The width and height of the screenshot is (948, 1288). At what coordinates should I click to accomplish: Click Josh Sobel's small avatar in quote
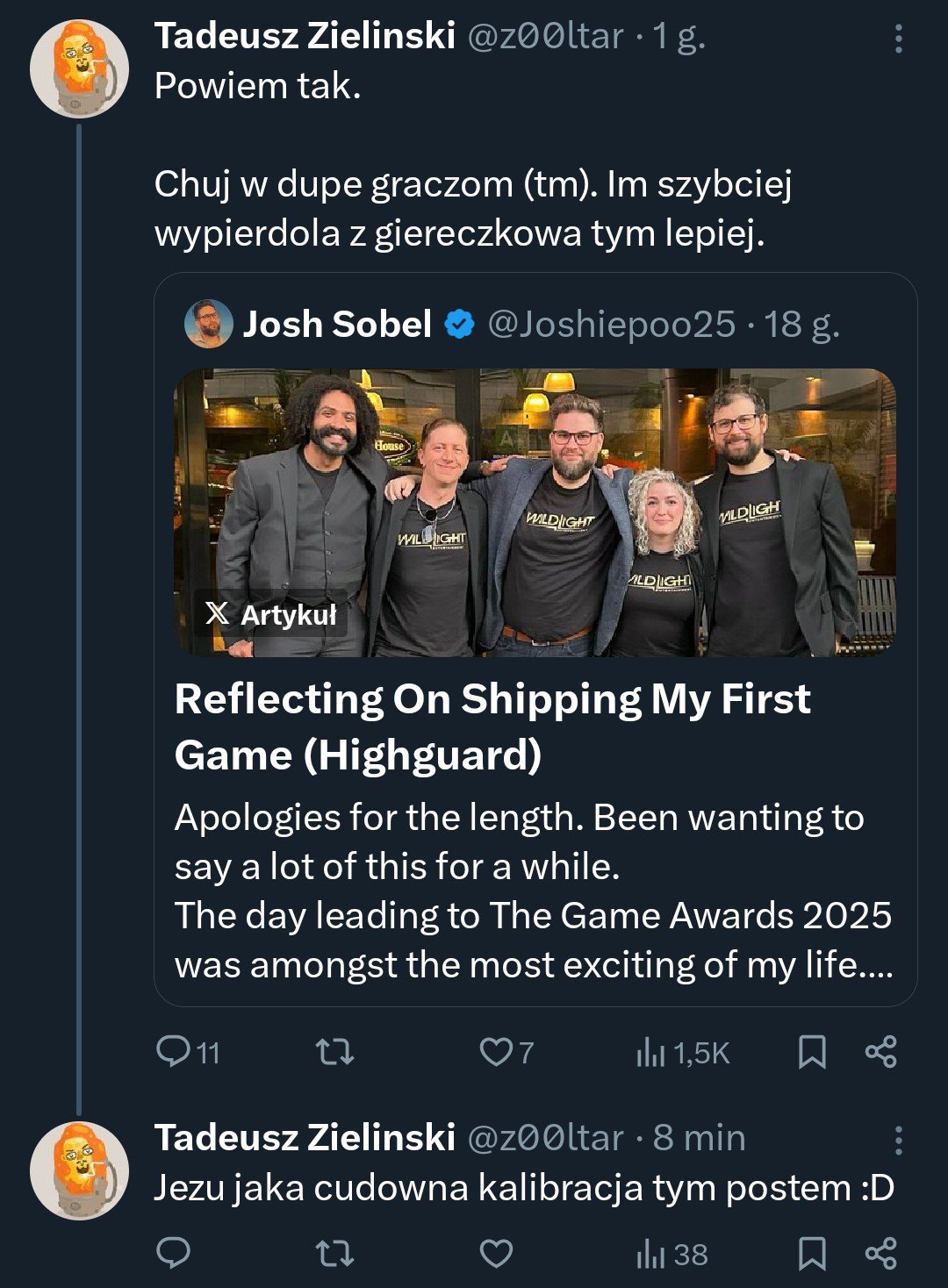pos(208,324)
